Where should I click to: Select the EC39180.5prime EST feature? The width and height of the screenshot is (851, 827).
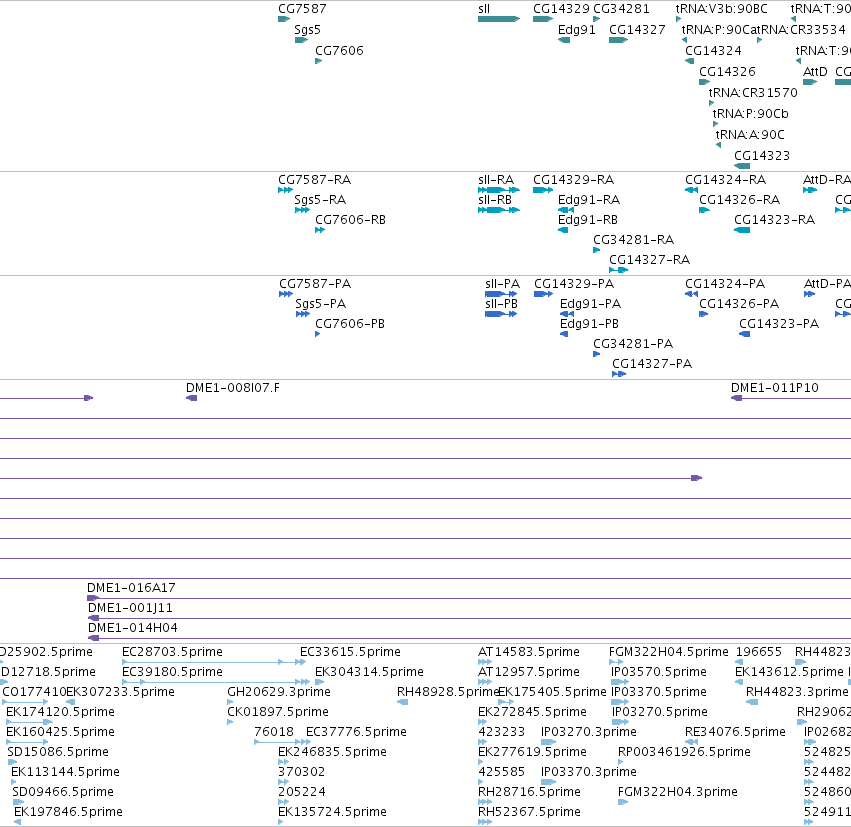216,682
